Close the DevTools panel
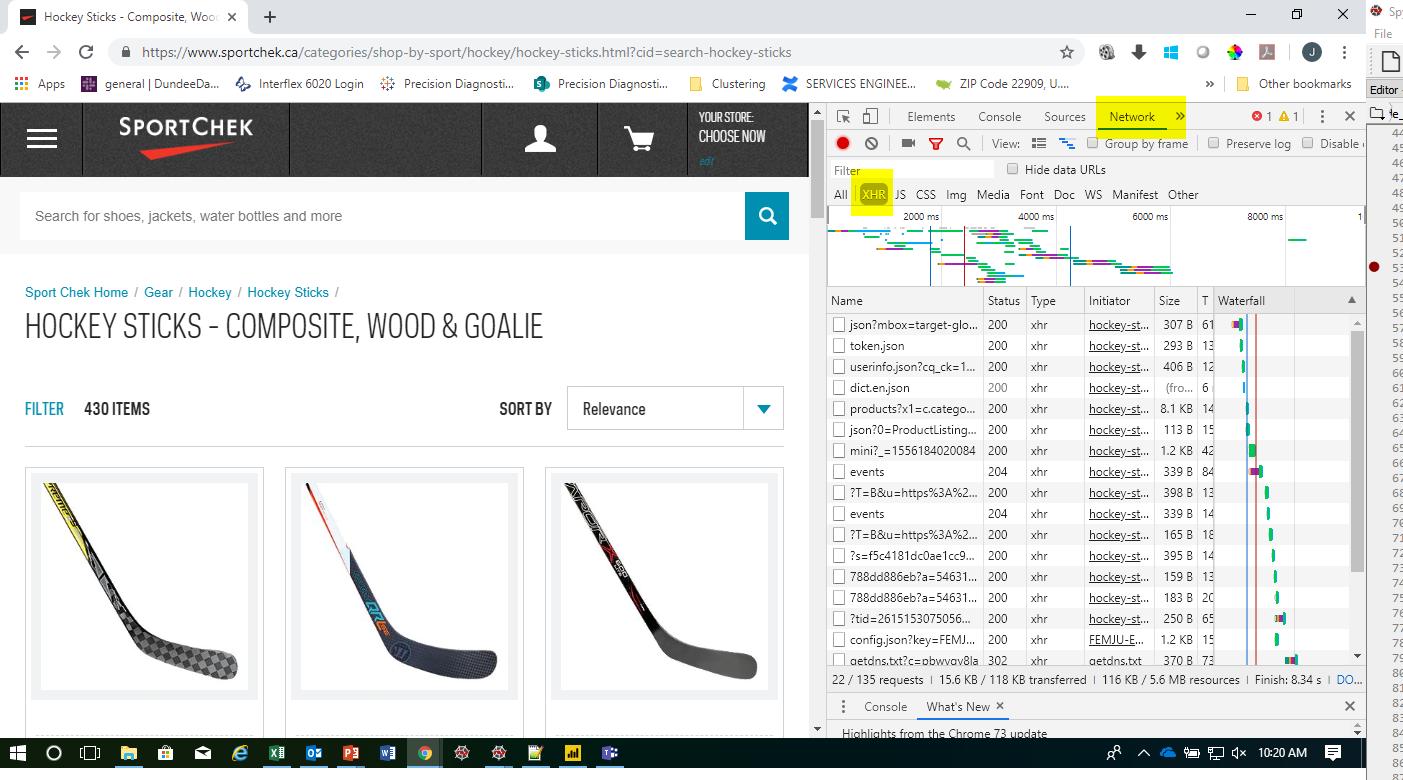Image resolution: width=1403 pixels, height=780 pixels. 1349,117
